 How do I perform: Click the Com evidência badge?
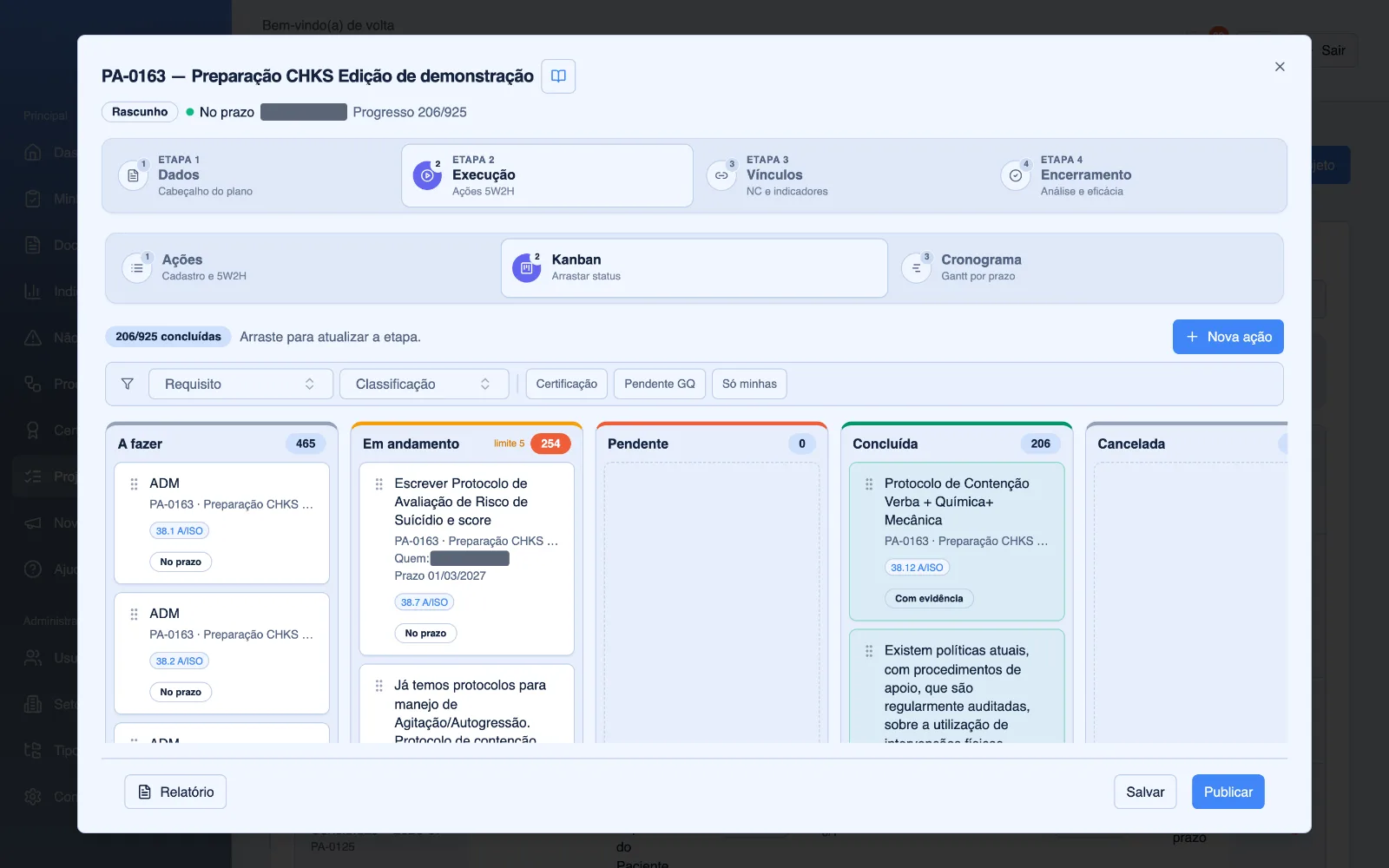coord(929,598)
